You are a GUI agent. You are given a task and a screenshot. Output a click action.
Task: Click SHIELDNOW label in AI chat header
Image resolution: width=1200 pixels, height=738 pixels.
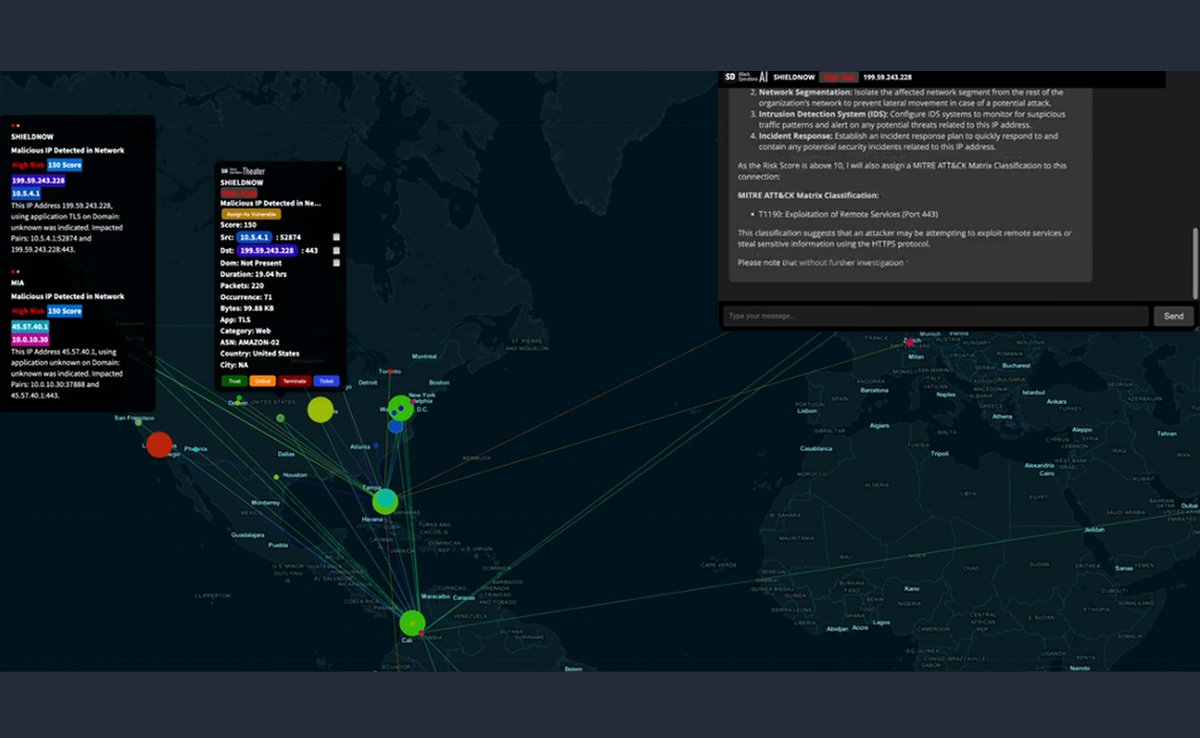click(x=794, y=77)
